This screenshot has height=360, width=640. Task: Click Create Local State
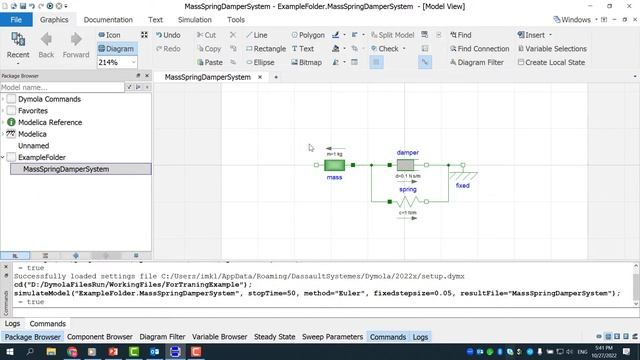(551, 62)
